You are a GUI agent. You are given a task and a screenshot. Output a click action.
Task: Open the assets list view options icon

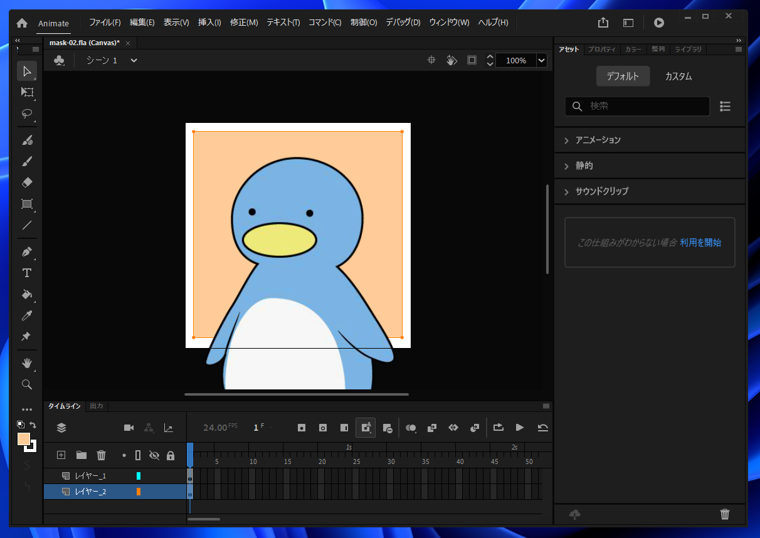[725, 107]
